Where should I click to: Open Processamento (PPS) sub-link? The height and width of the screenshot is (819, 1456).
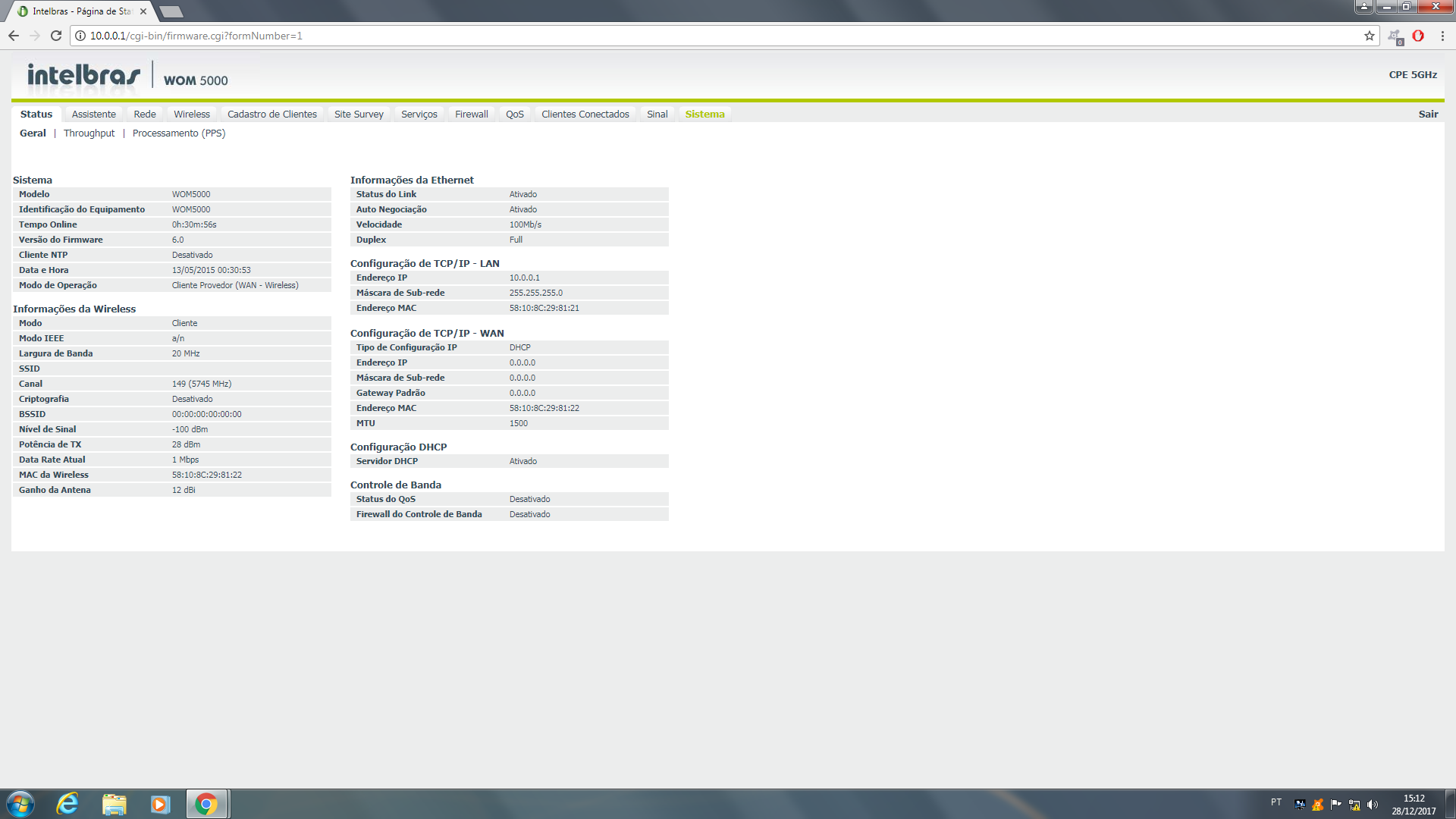click(178, 133)
